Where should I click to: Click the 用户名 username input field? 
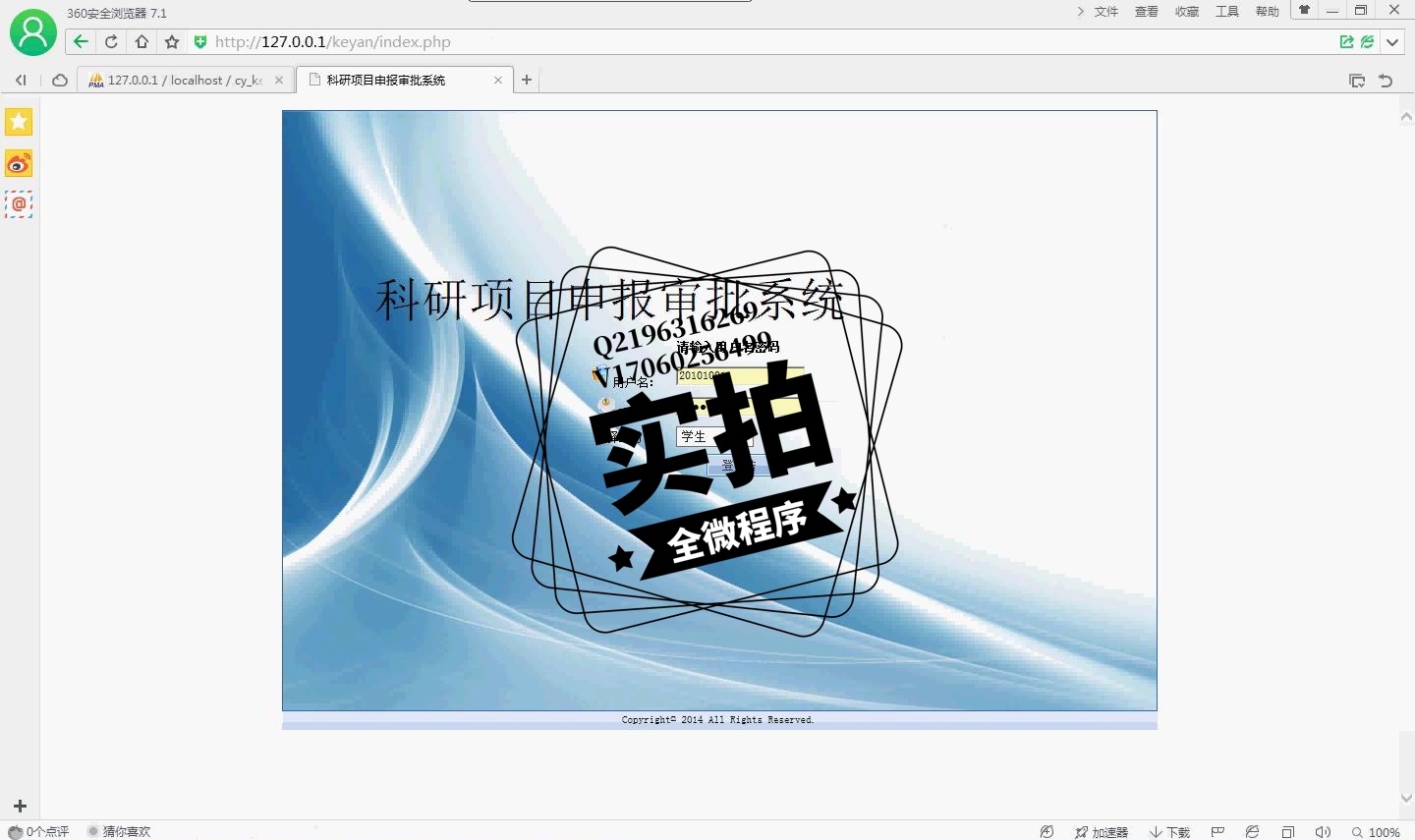pyautogui.click(x=740, y=375)
